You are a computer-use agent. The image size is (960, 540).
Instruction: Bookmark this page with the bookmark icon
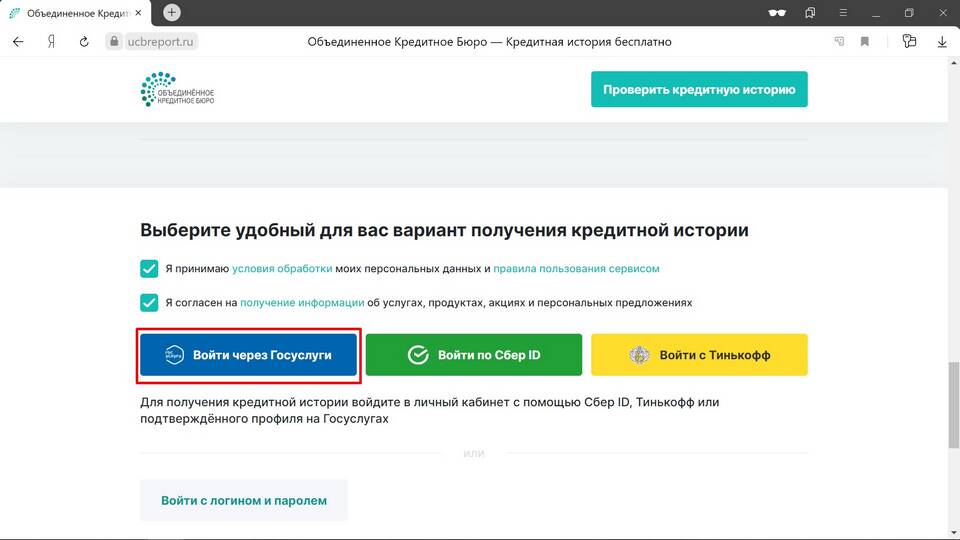click(x=864, y=42)
